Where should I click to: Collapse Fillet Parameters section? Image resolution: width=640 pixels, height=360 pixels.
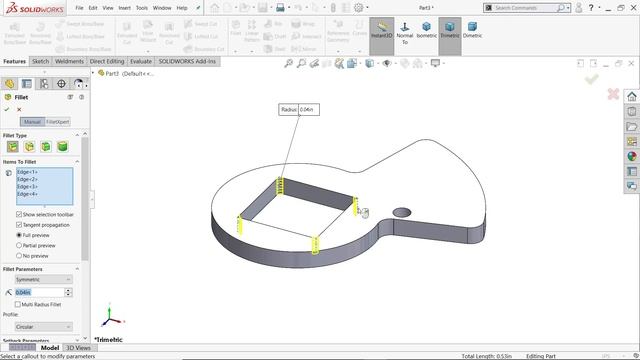[77, 269]
